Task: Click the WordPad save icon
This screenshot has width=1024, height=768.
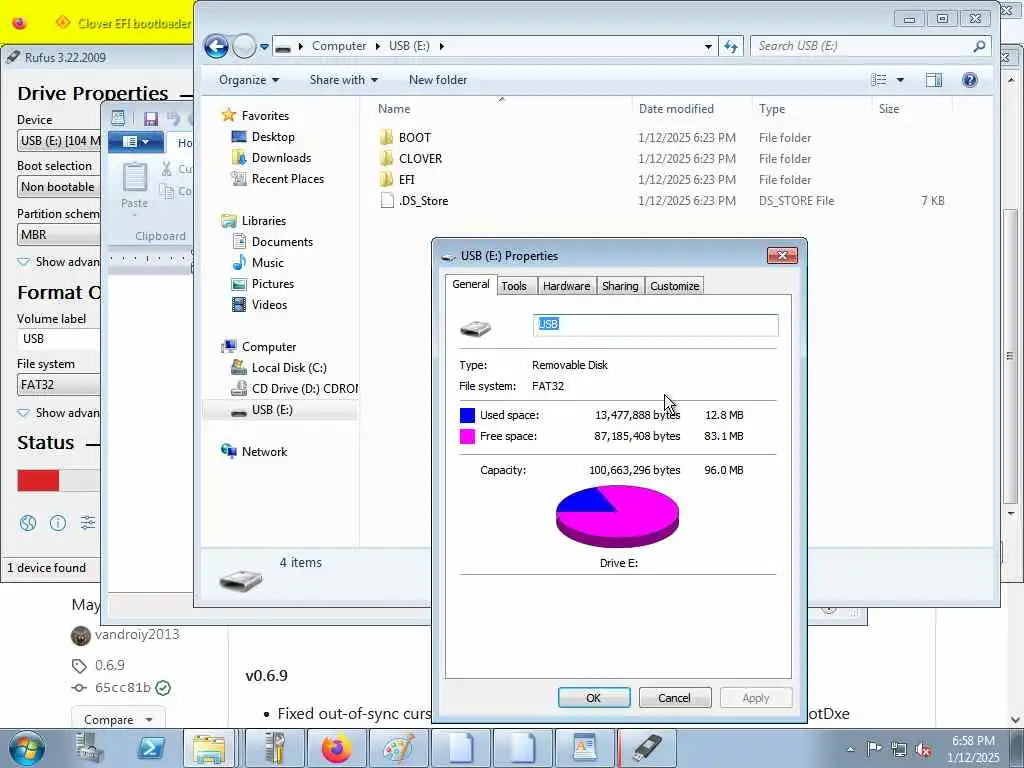Action: [x=151, y=119]
